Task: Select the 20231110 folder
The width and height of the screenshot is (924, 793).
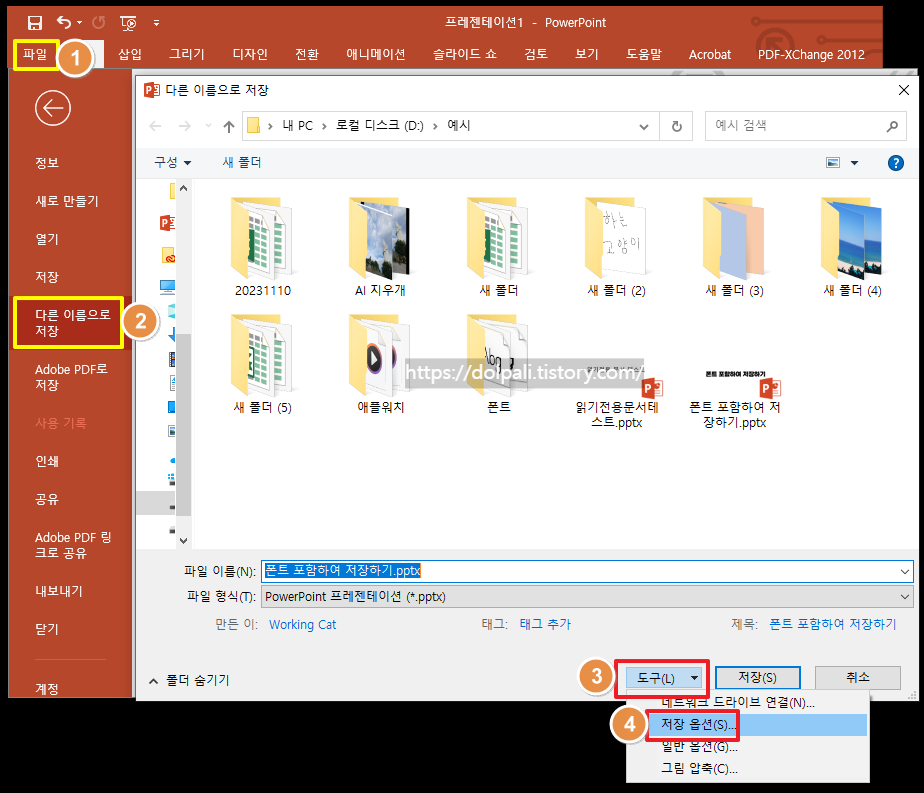Action: 263,247
